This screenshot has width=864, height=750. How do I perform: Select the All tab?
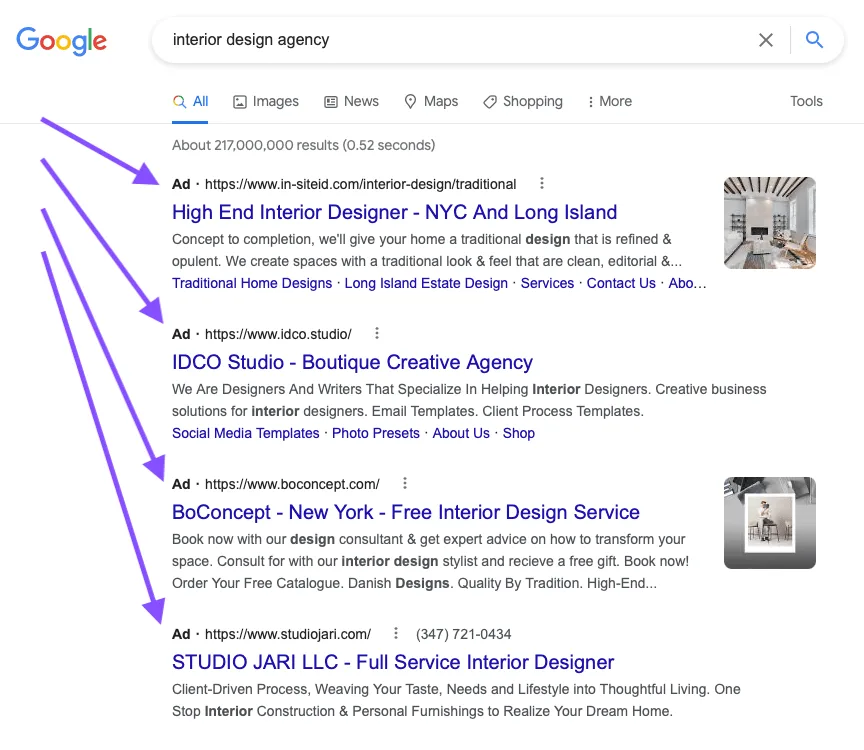(190, 101)
